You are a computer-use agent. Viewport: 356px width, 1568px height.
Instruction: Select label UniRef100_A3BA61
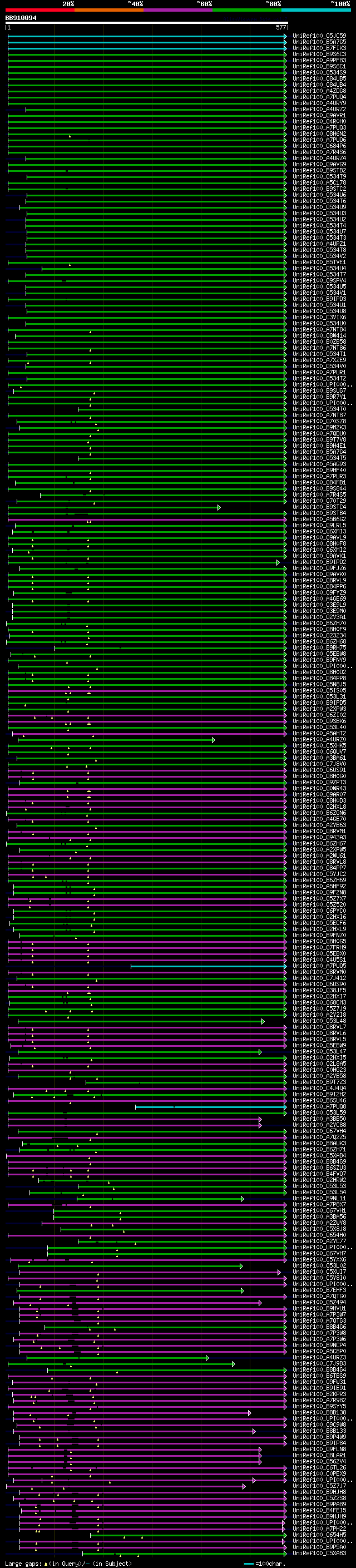(319, 758)
